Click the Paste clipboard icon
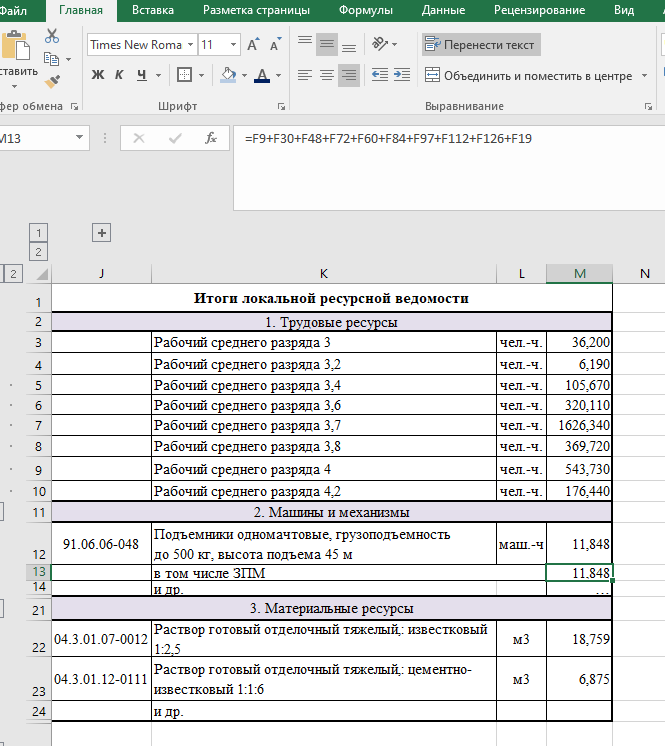Screen dimensions: 665x746 [16, 45]
